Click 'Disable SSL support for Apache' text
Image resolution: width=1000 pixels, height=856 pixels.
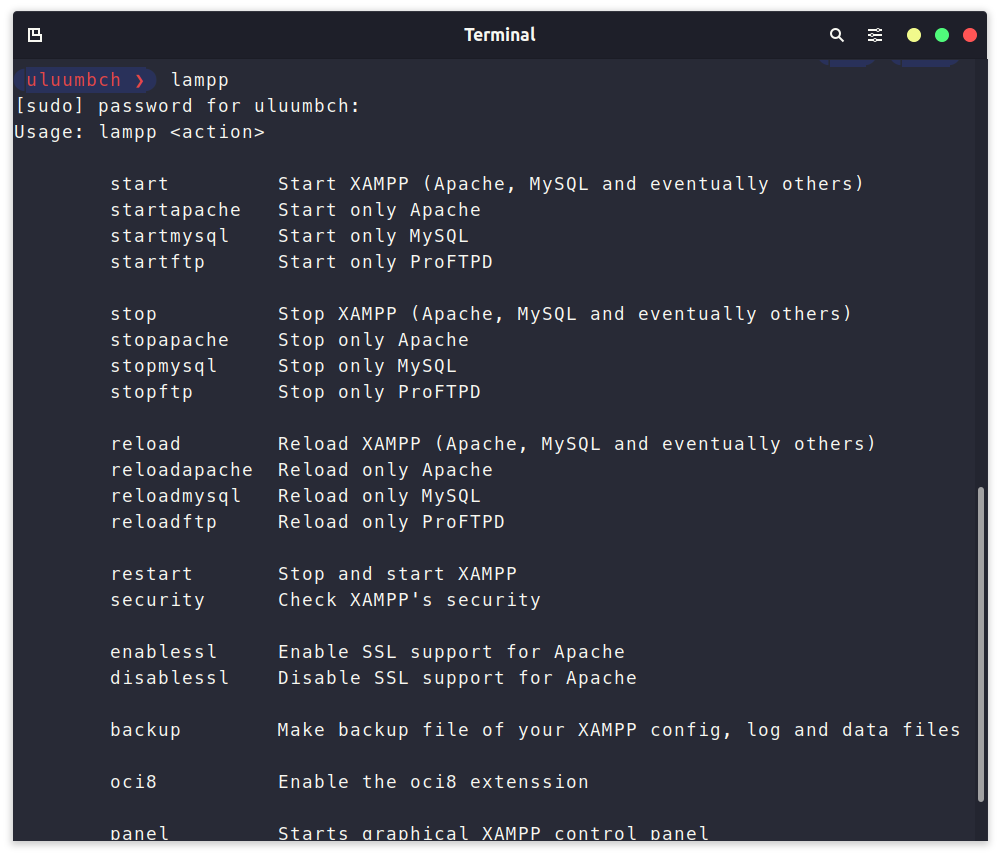457,678
